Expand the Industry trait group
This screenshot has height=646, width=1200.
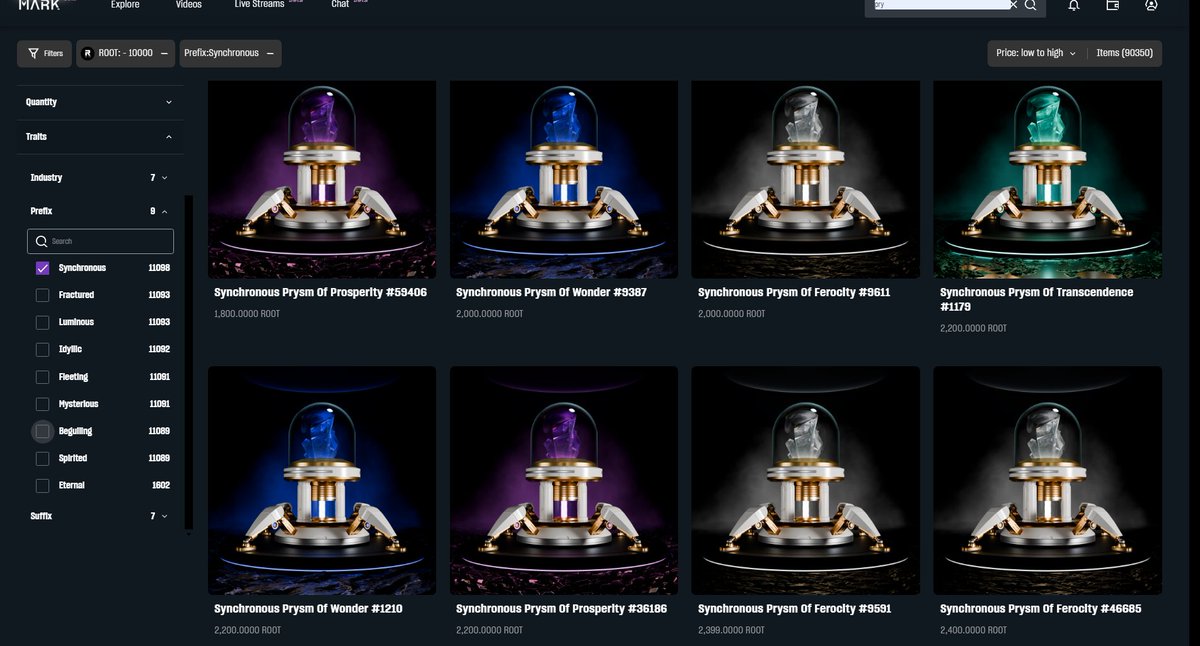(100, 177)
